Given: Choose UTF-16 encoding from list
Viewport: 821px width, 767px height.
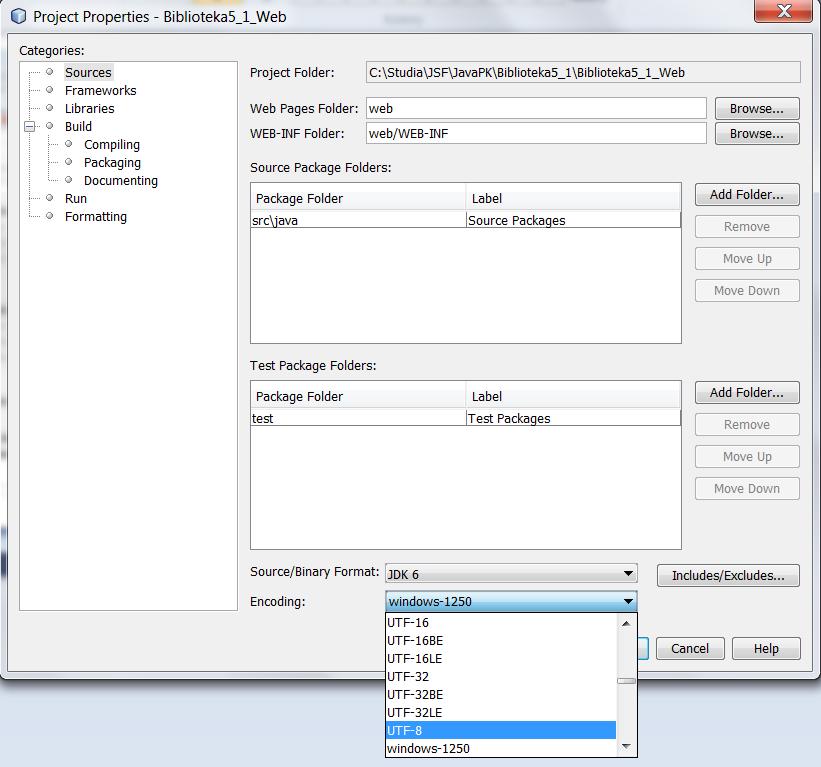Looking at the screenshot, I should pyautogui.click(x=501, y=623).
